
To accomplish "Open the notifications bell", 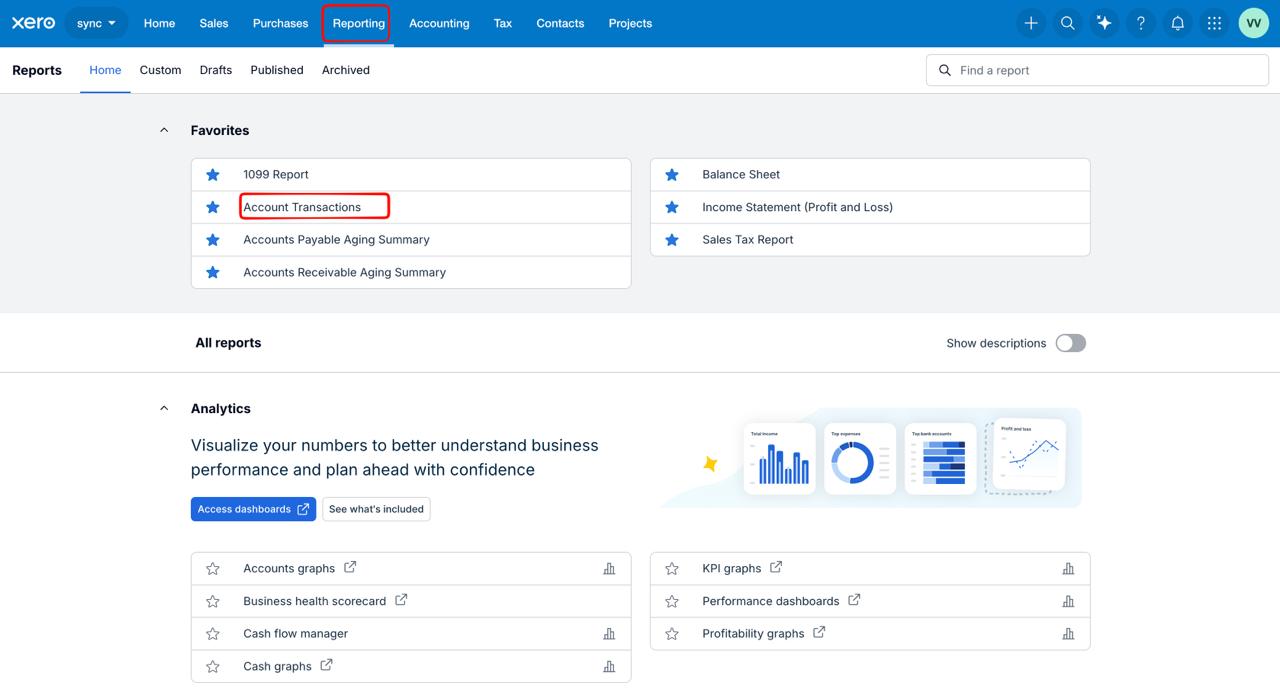I will [x=1178, y=23].
